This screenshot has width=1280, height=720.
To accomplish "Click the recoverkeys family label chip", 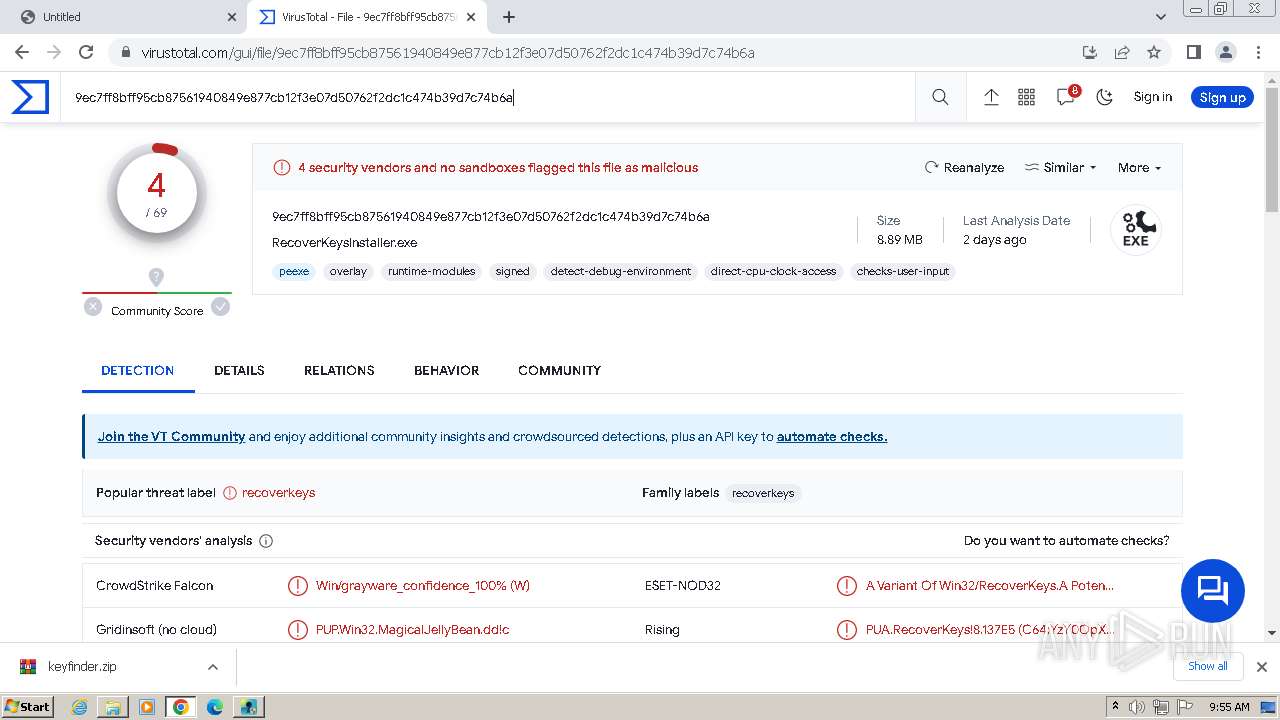I will tap(763, 493).
